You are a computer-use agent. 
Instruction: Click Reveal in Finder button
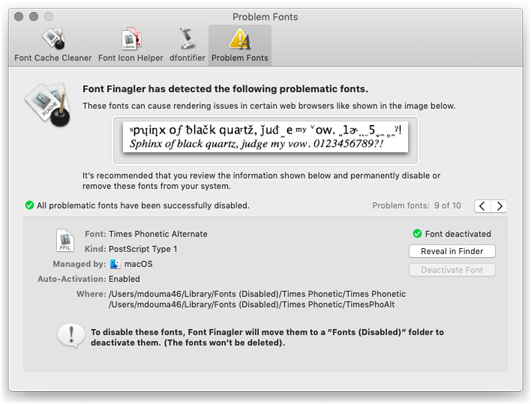tap(452, 251)
